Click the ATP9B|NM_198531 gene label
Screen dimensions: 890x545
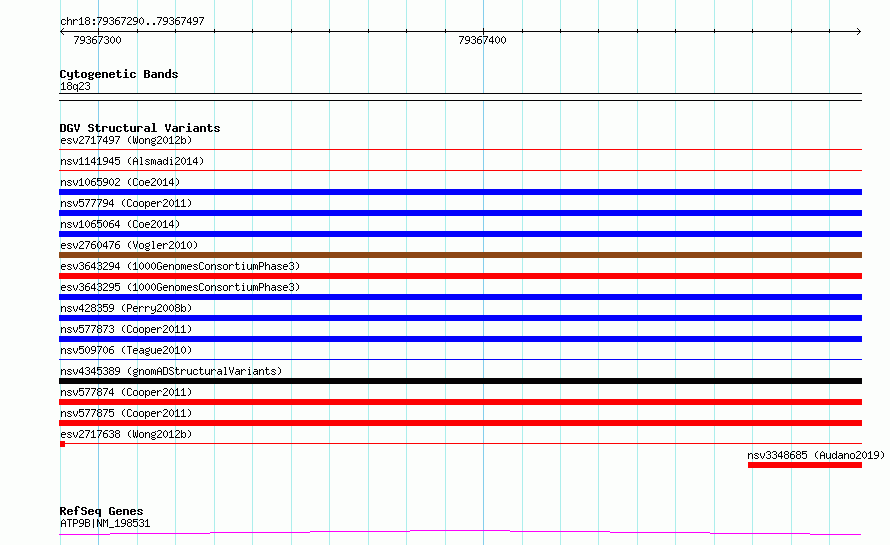pyautogui.click(x=105, y=523)
